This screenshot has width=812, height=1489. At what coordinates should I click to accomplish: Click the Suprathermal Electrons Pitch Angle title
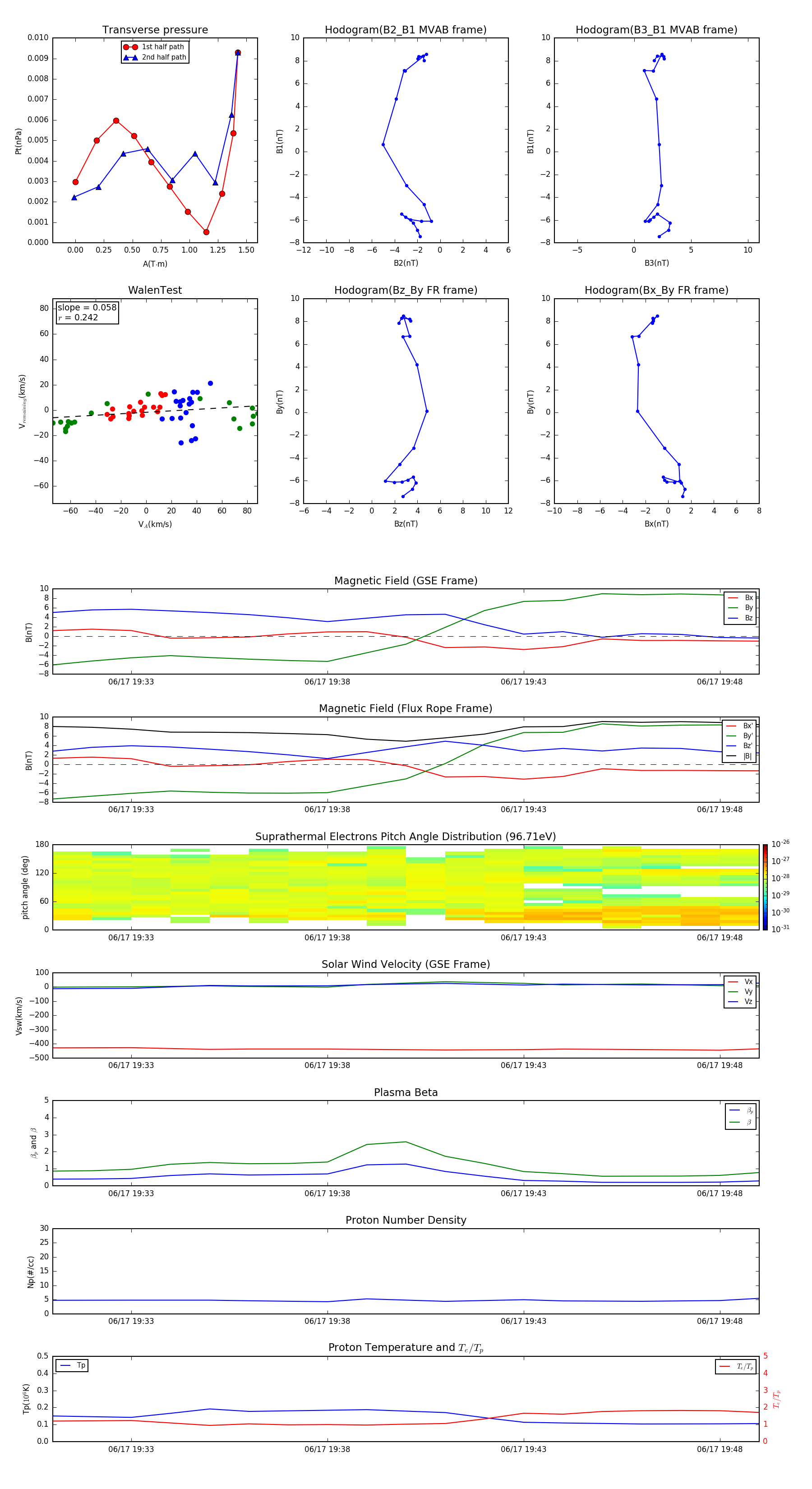pyautogui.click(x=406, y=837)
